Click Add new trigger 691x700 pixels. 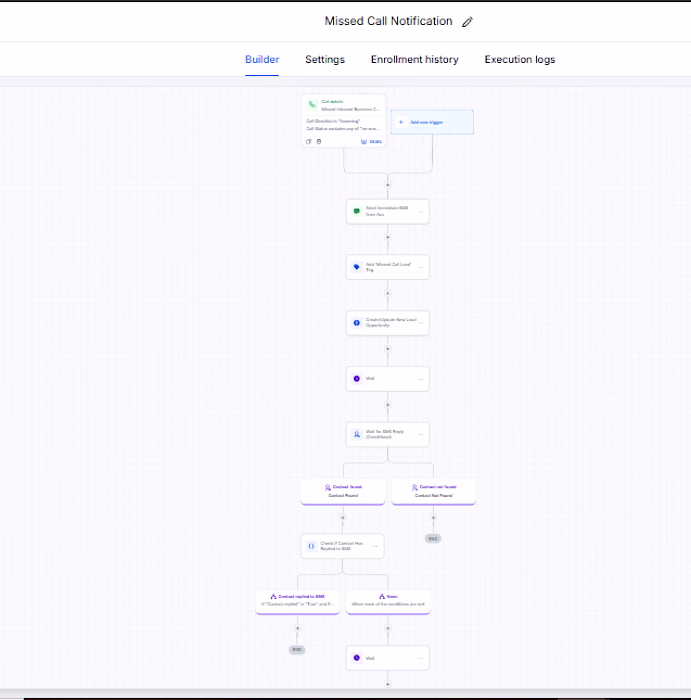point(432,122)
